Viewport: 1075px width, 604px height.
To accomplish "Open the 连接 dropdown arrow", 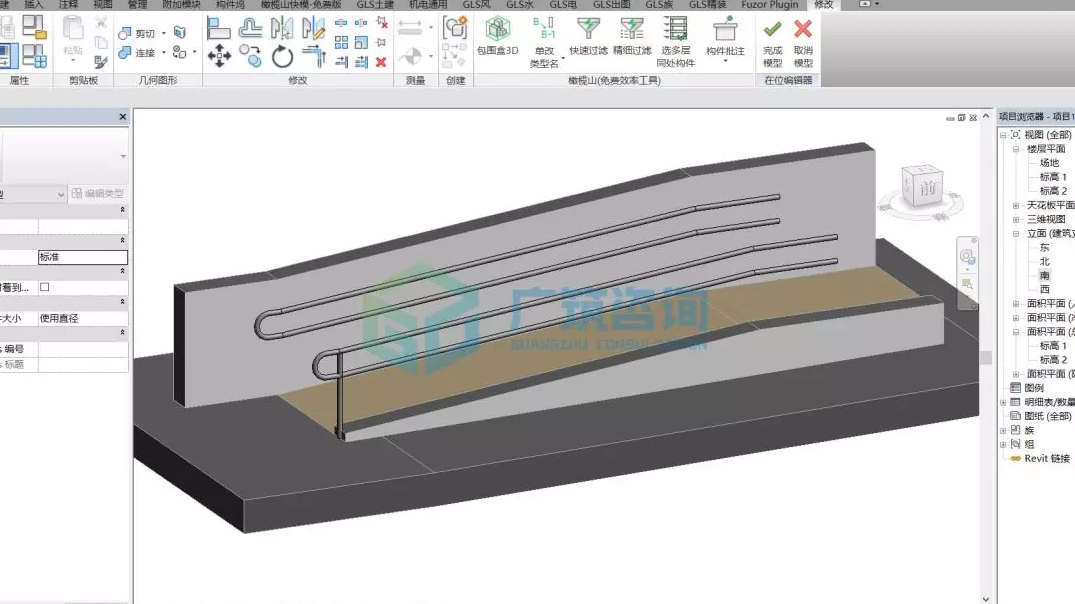I will coord(164,52).
